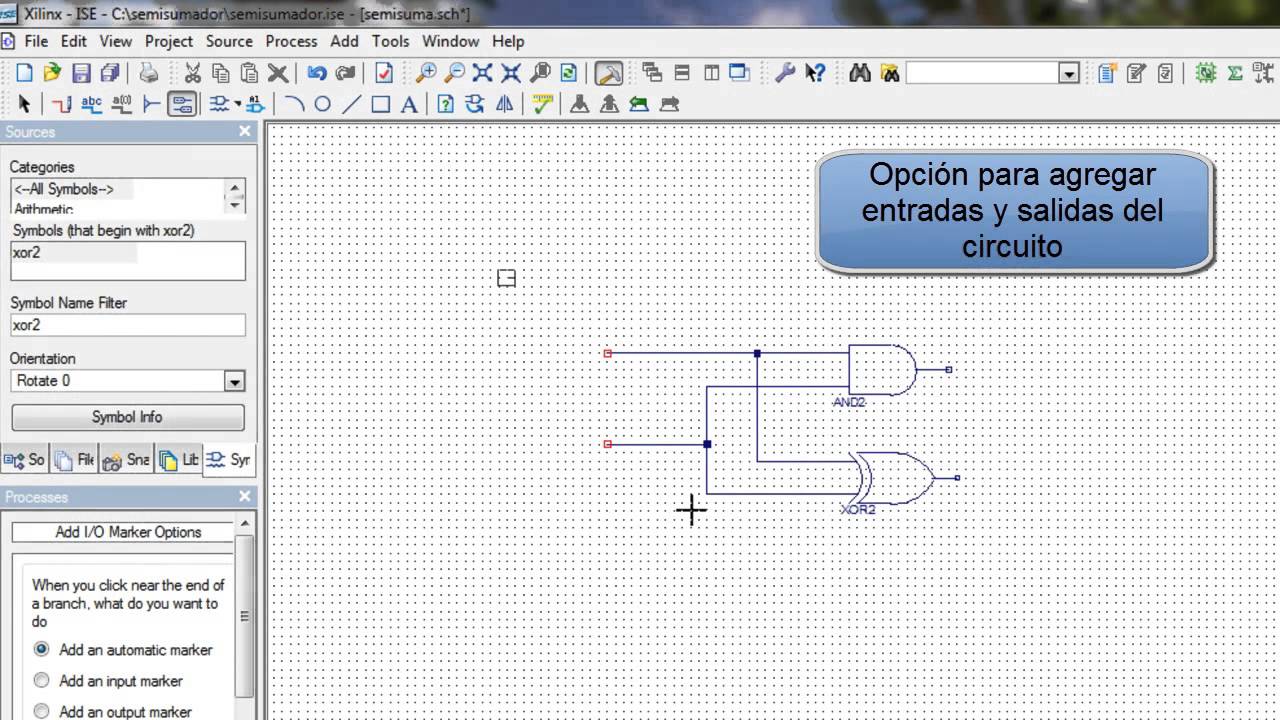This screenshot has width=1280, height=720.
Task: Select xor2 in the Symbols list
Action: (x=27, y=253)
